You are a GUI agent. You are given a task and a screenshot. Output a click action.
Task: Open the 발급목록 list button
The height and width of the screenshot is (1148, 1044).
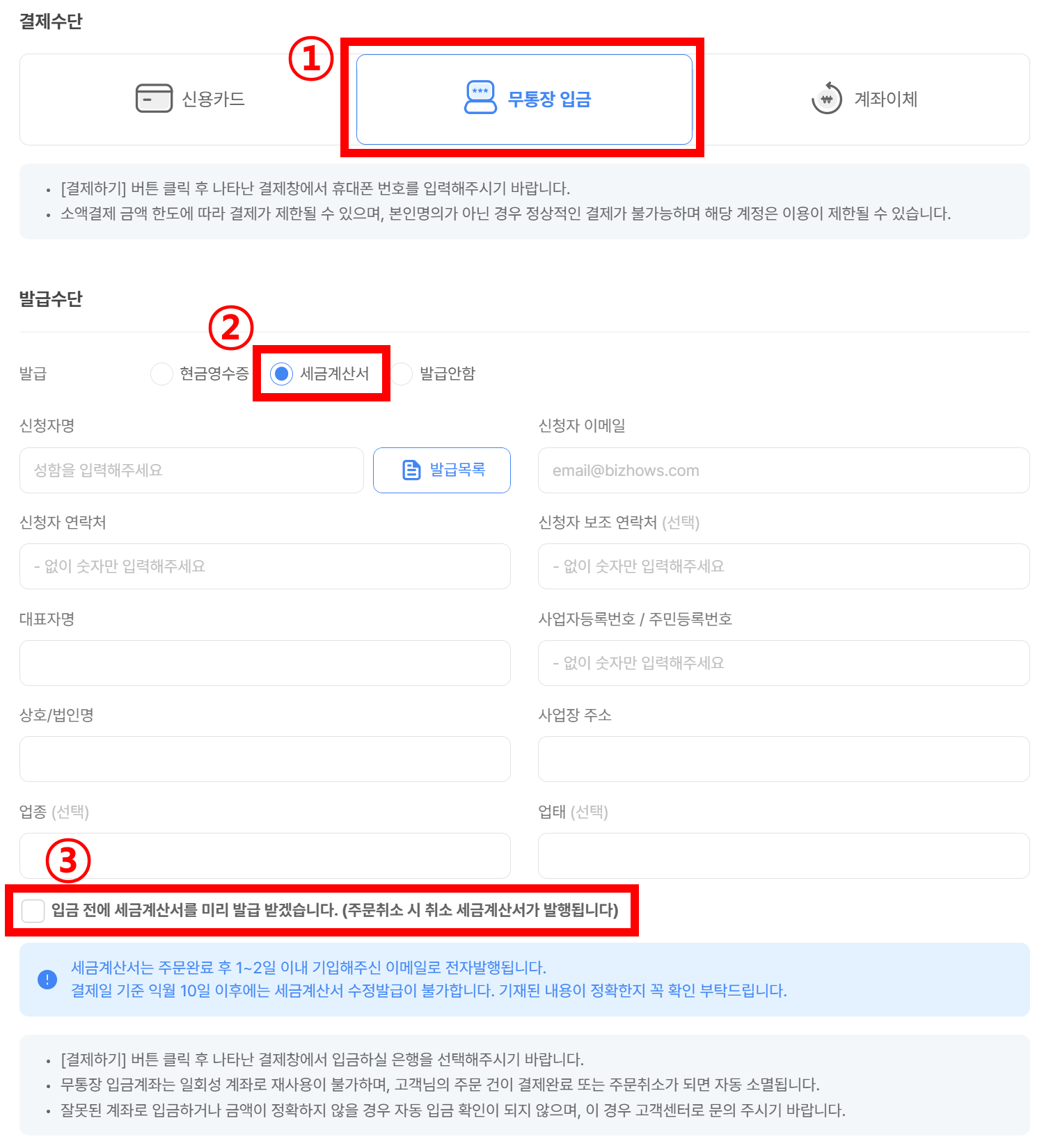[x=442, y=470]
